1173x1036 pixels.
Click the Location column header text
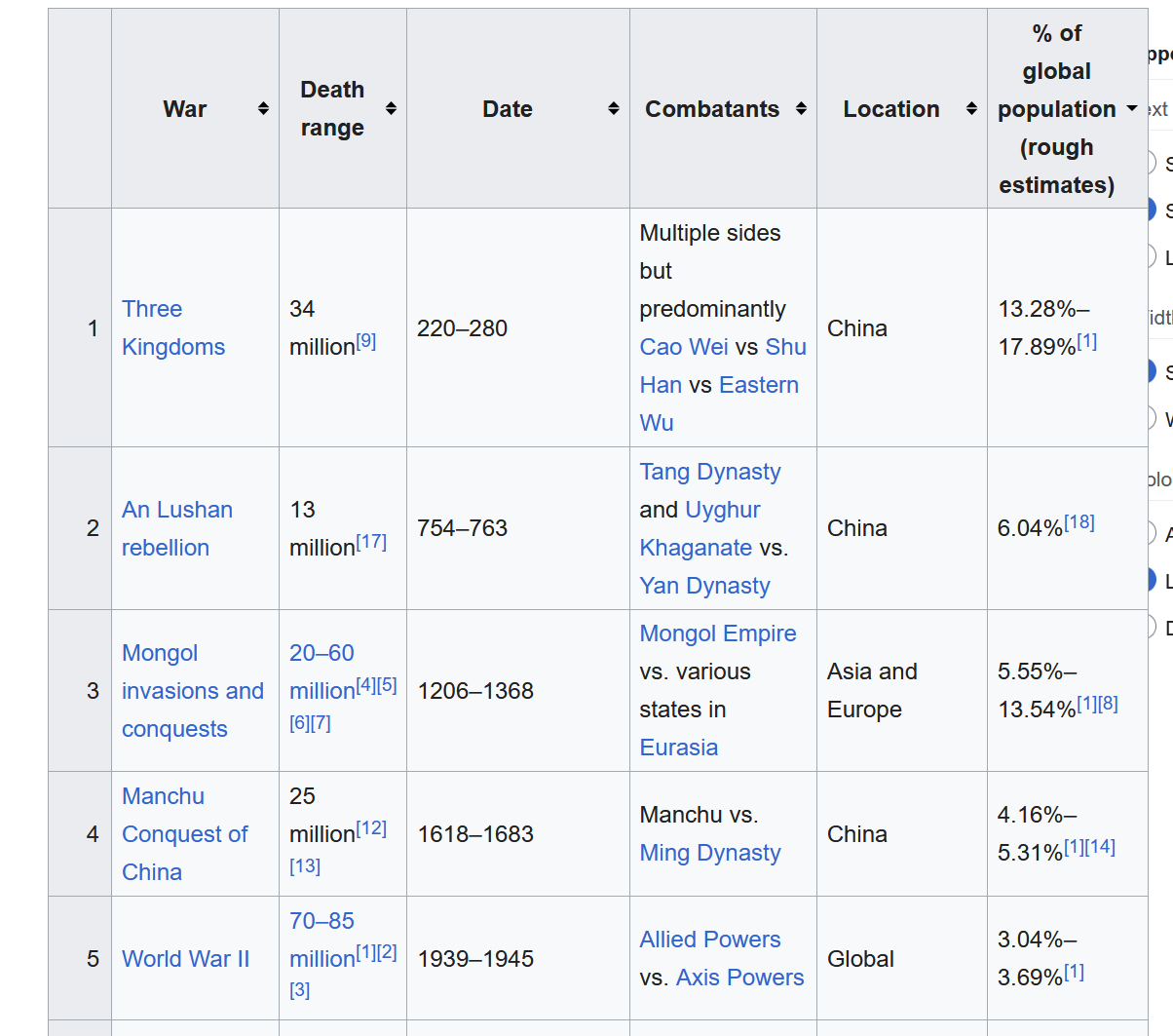tap(891, 109)
